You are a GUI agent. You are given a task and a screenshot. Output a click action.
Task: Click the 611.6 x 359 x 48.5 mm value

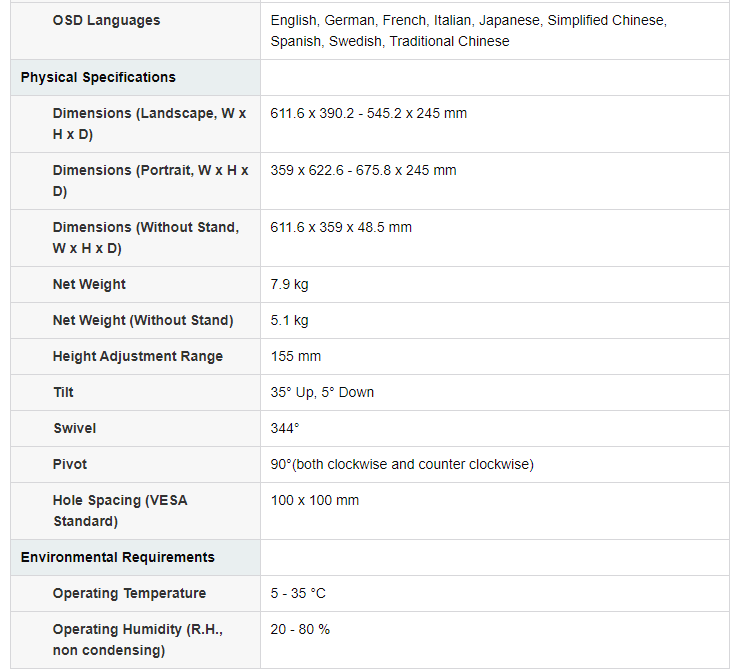341,227
